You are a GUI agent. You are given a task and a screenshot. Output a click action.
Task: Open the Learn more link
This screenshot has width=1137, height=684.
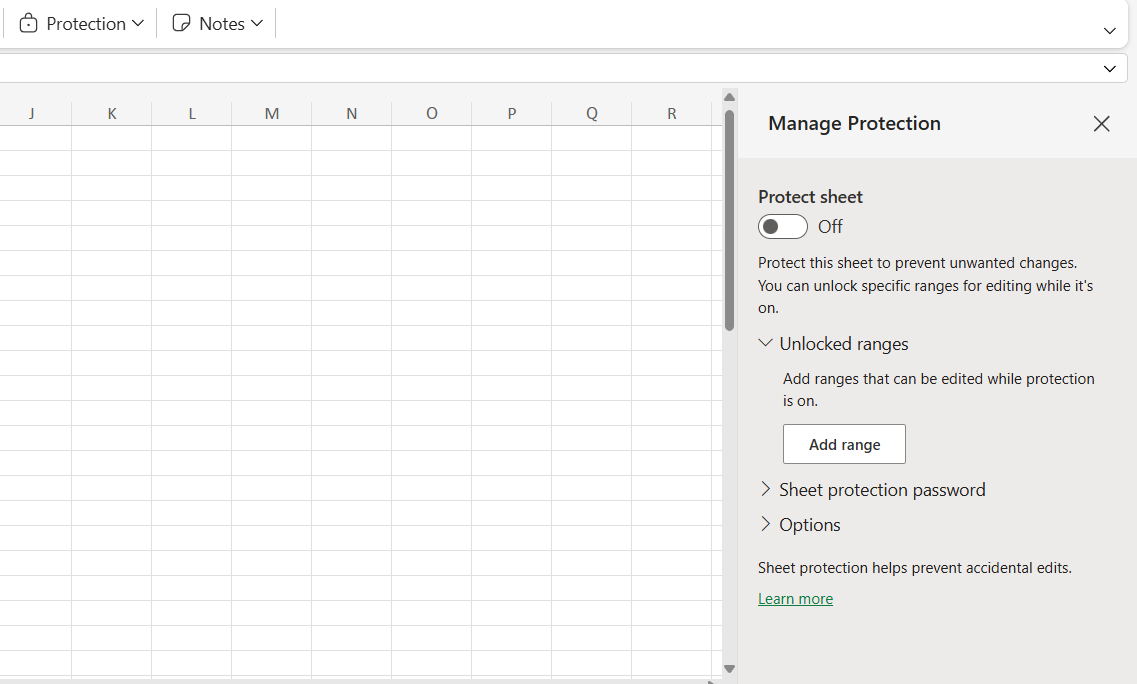[x=795, y=598]
